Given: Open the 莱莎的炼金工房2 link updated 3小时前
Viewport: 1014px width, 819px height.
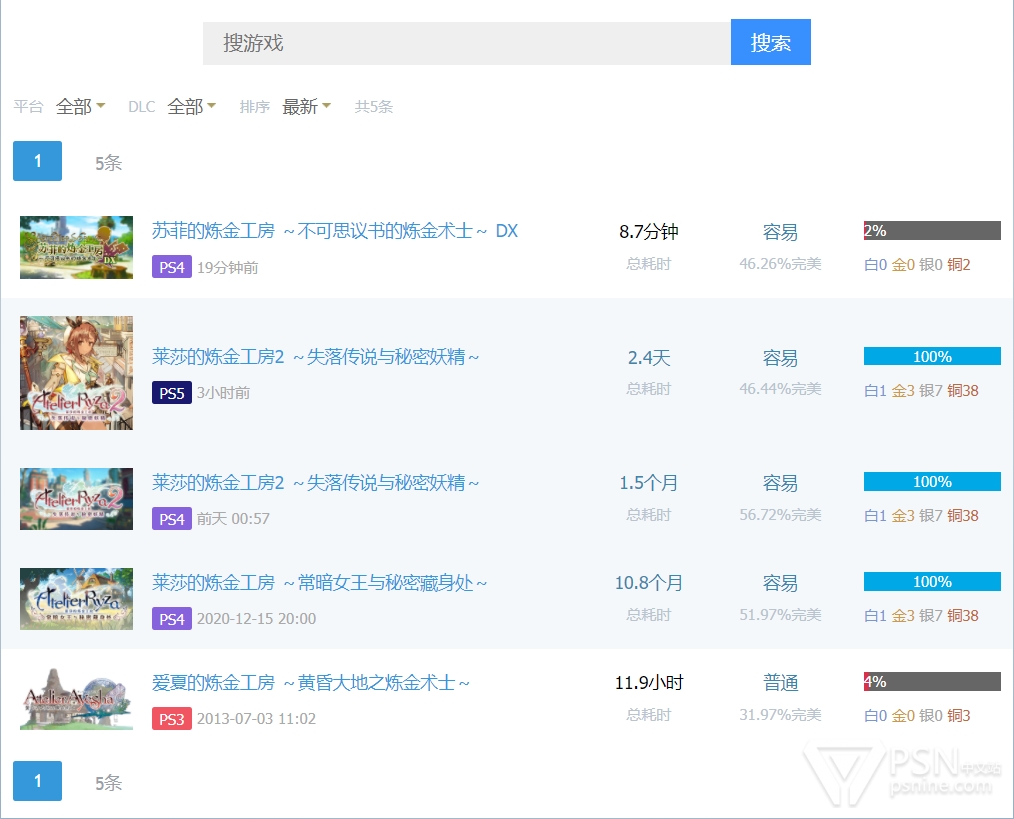Looking at the screenshot, I should click(316, 356).
